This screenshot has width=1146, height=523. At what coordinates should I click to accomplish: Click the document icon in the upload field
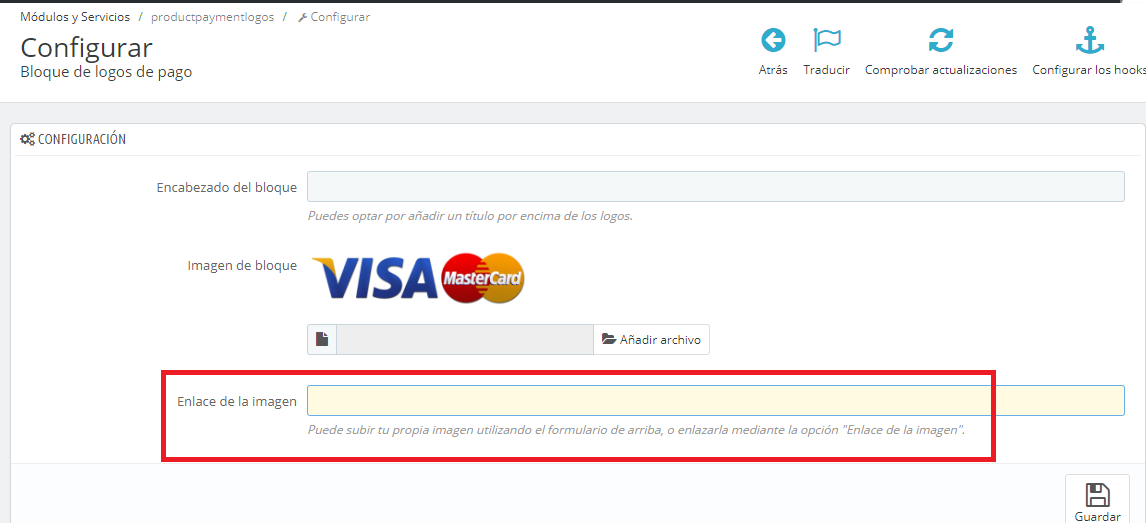pyautogui.click(x=322, y=340)
